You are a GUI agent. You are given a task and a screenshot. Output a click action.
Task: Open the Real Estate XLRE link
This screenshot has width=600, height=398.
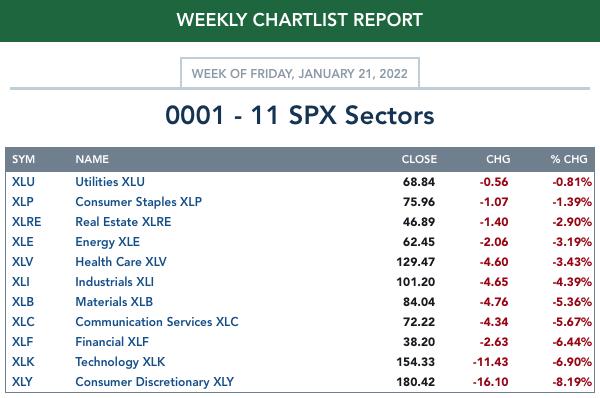tap(123, 222)
